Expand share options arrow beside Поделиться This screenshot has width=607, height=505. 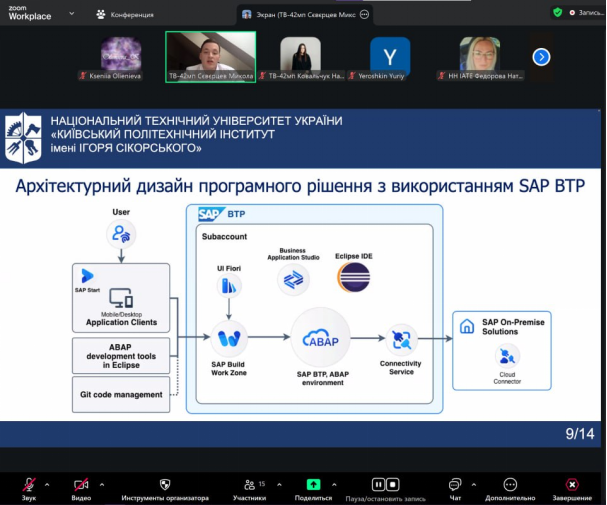[334, 484]
